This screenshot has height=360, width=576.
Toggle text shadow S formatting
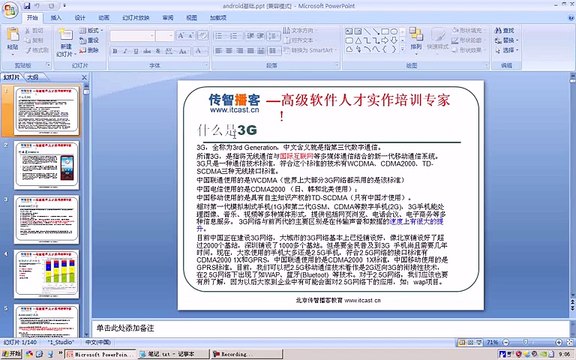pyautogui.click(x=158, y=51)
